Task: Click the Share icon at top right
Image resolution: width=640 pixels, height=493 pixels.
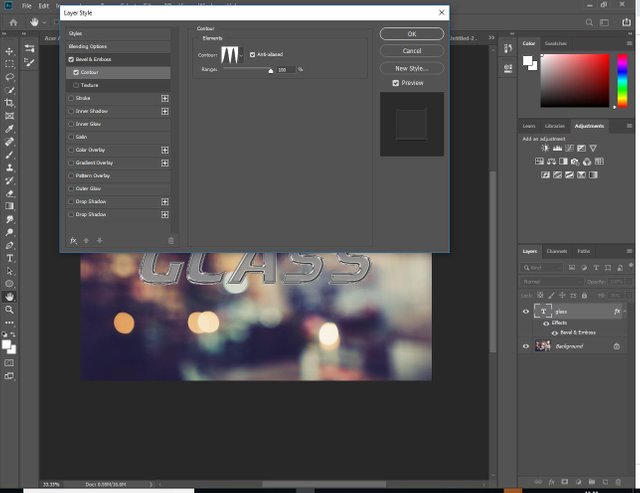Action: tap(627, 22)
